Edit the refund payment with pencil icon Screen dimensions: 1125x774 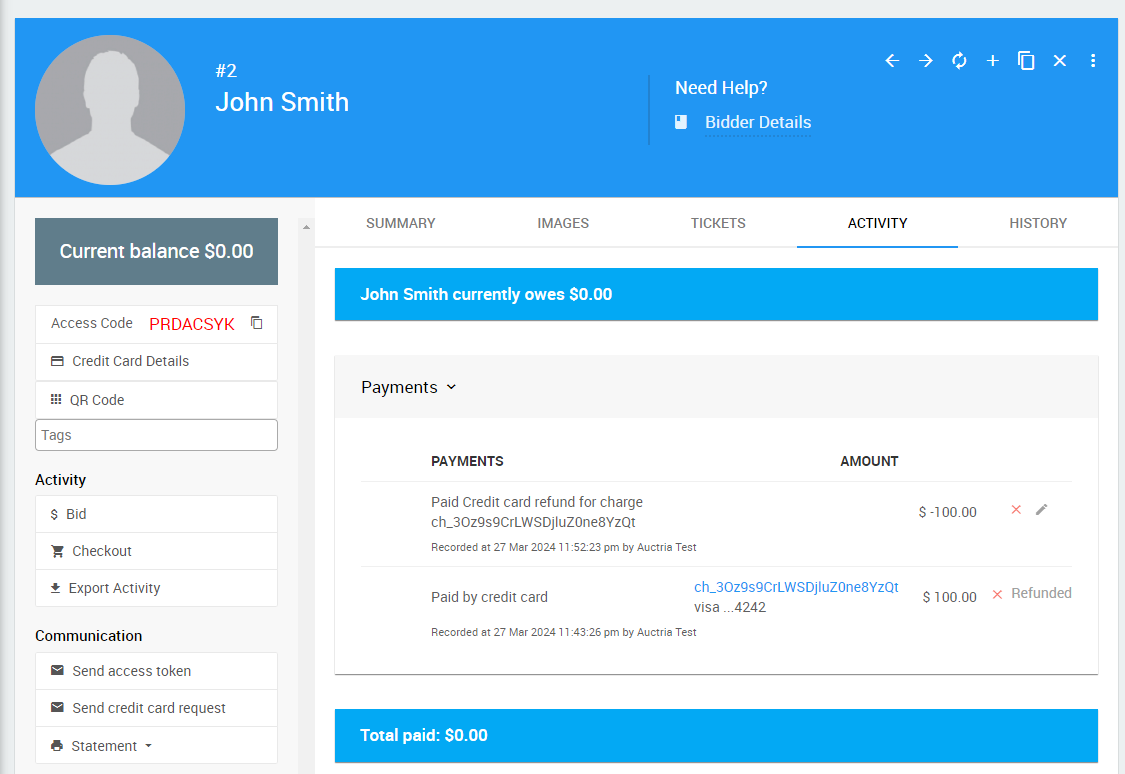click(1042, 510)
